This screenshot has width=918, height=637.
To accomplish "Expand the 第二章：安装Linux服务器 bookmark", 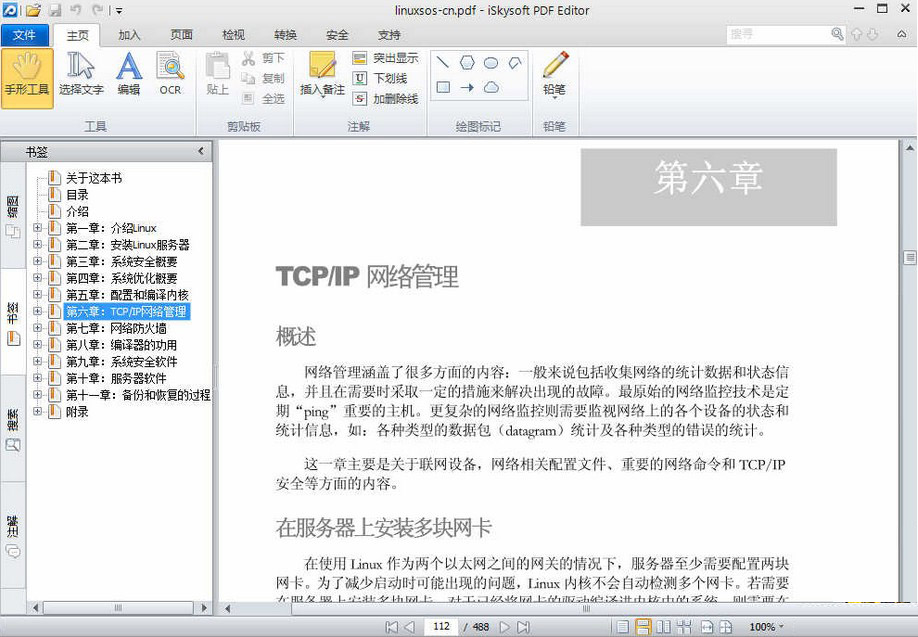I will 37,244.
